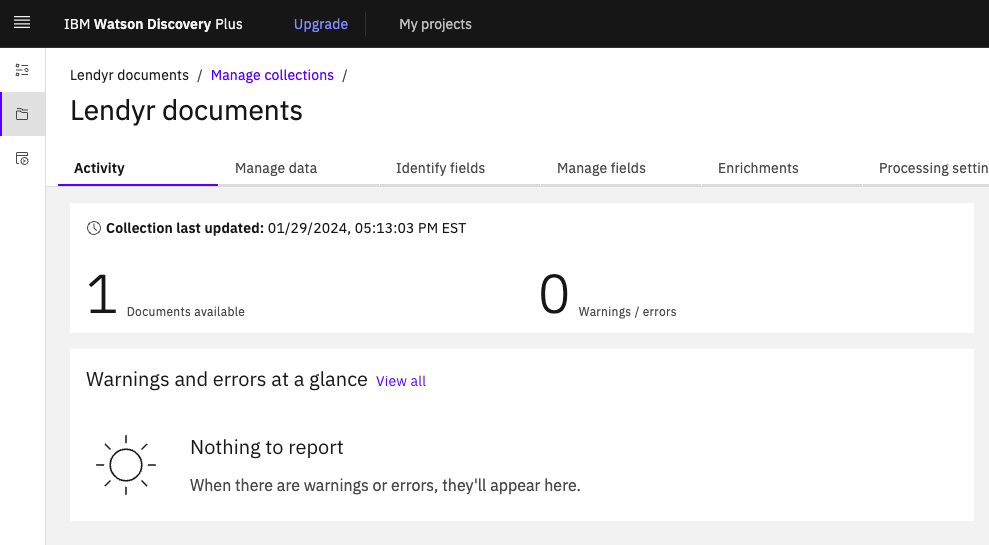Select the Activity tab
Screen dimensions: 989x545
pos(138,168)
